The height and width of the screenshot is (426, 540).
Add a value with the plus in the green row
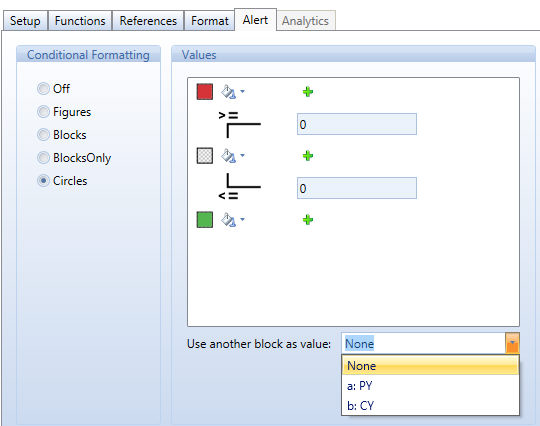click(308, 220)
